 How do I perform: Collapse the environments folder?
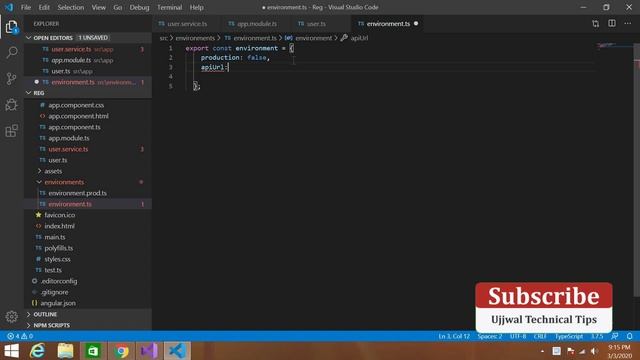pos(39,182)
